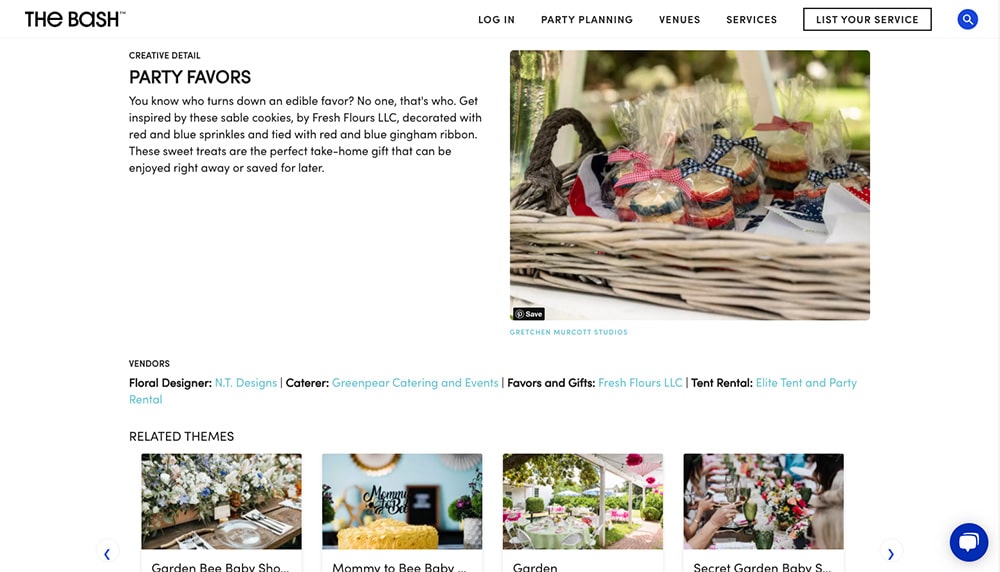
Task: Open the chat bubble widget
Action: click(969, 542)
